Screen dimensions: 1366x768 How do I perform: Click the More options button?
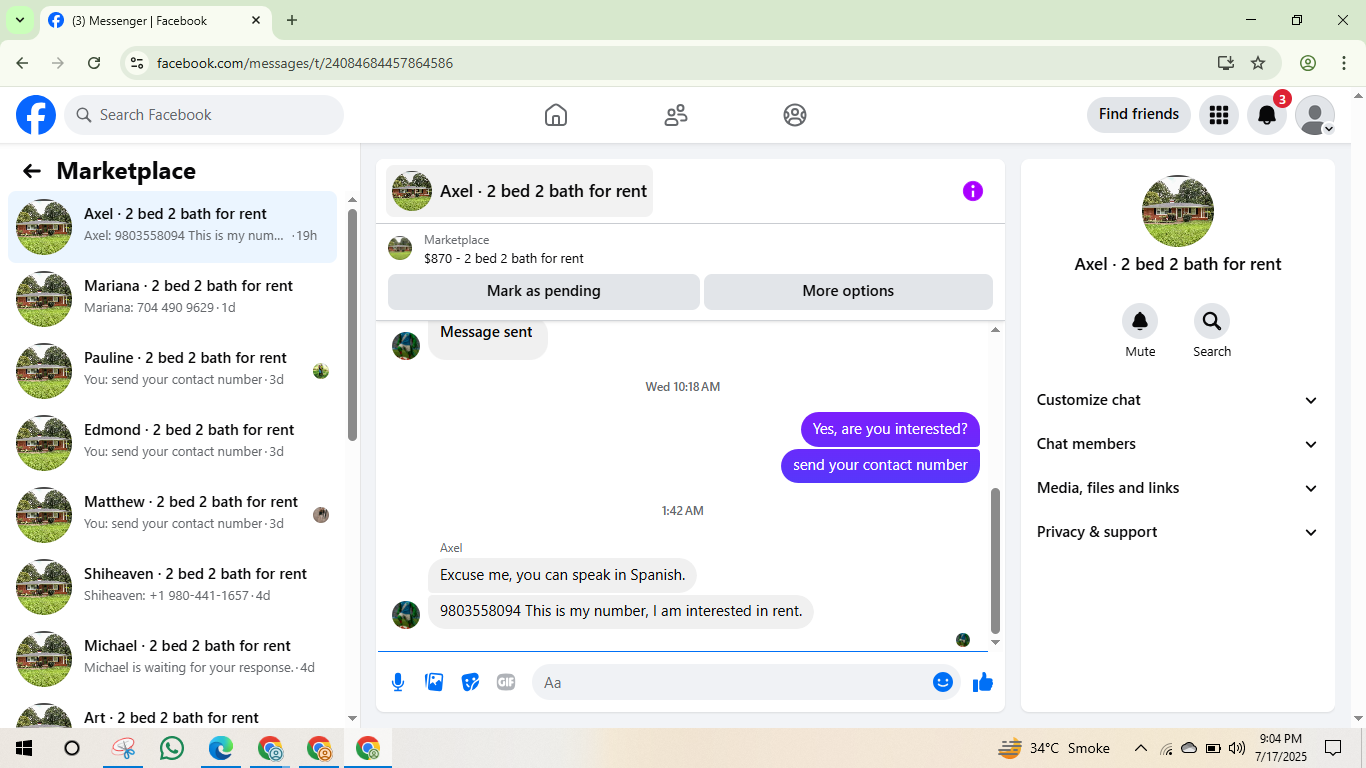(848, 291)
